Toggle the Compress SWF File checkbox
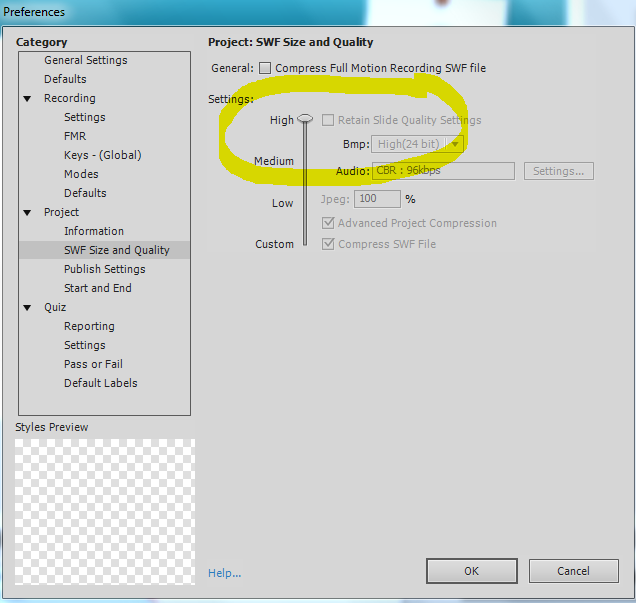 point(328,244)
